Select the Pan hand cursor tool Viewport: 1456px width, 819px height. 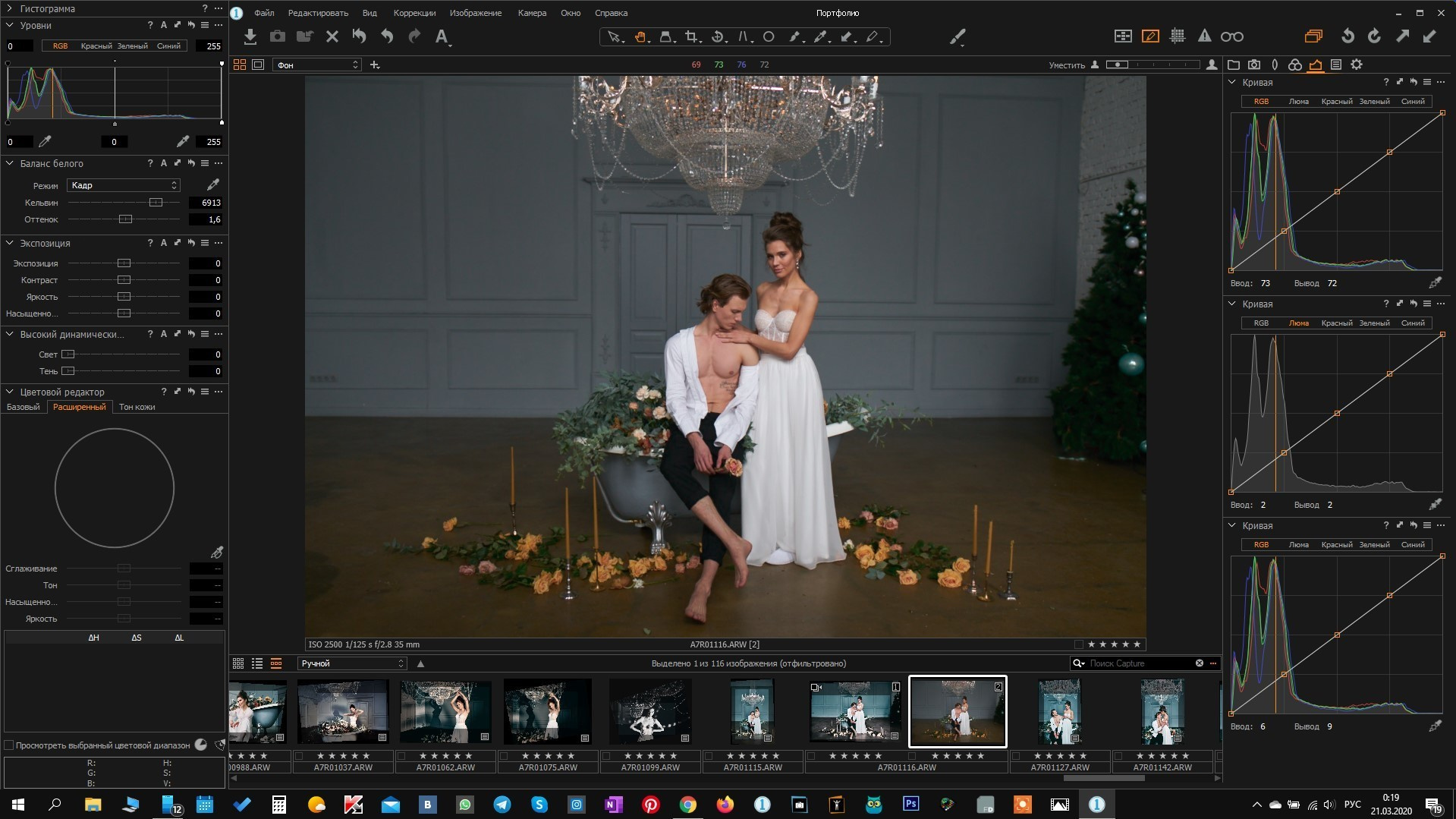[640, 36]
